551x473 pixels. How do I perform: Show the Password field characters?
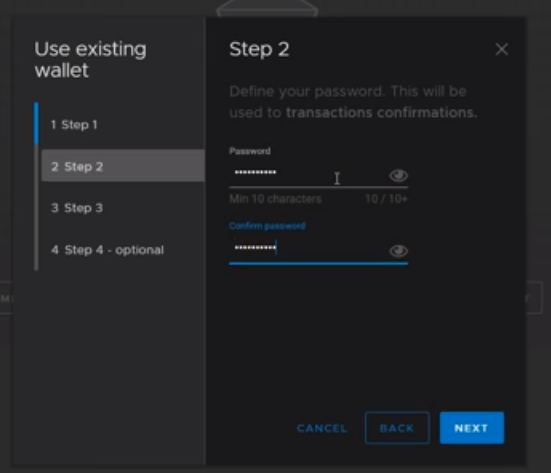pos(398,175)
